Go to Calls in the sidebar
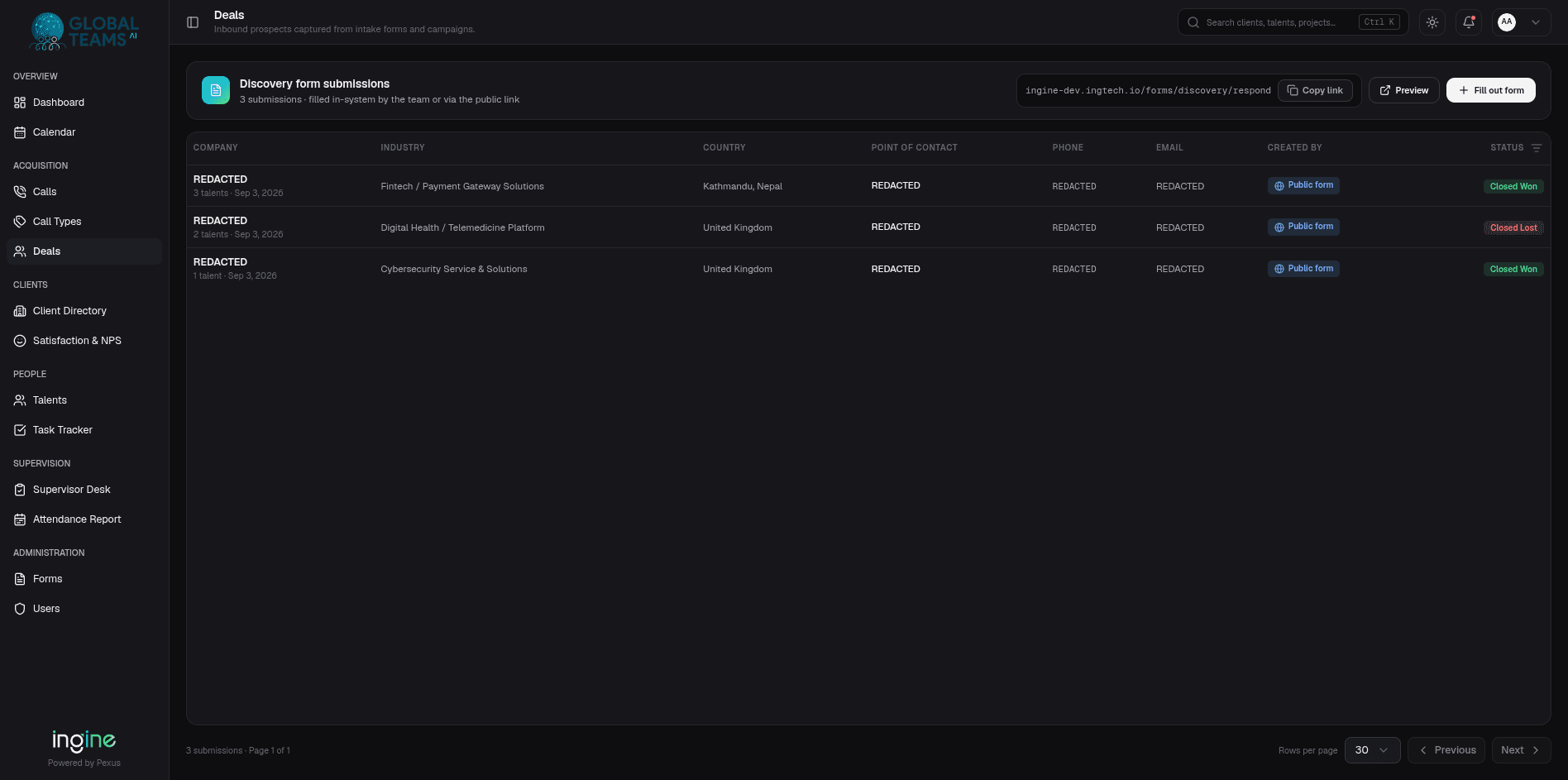Screen dimensions: 1568x780 (x=84, y=192)
